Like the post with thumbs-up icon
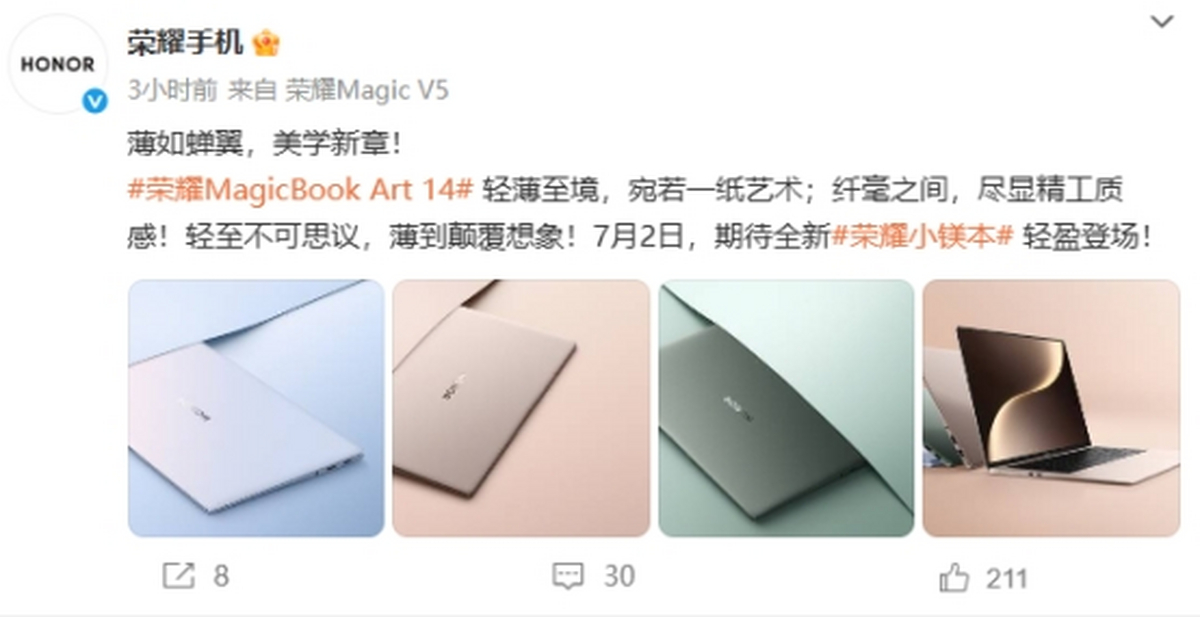The image size is (1200, 617). point(954,576)
